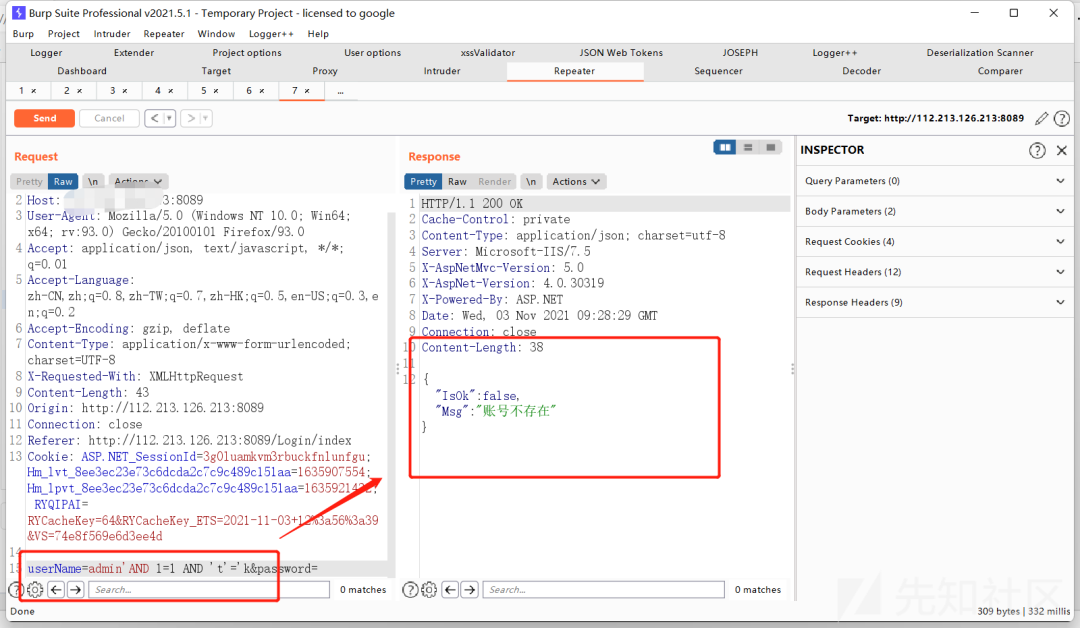Switch to combined tabbed layout view
The height and width of the screenshot is (628, 1080).
tap(771, 147)
